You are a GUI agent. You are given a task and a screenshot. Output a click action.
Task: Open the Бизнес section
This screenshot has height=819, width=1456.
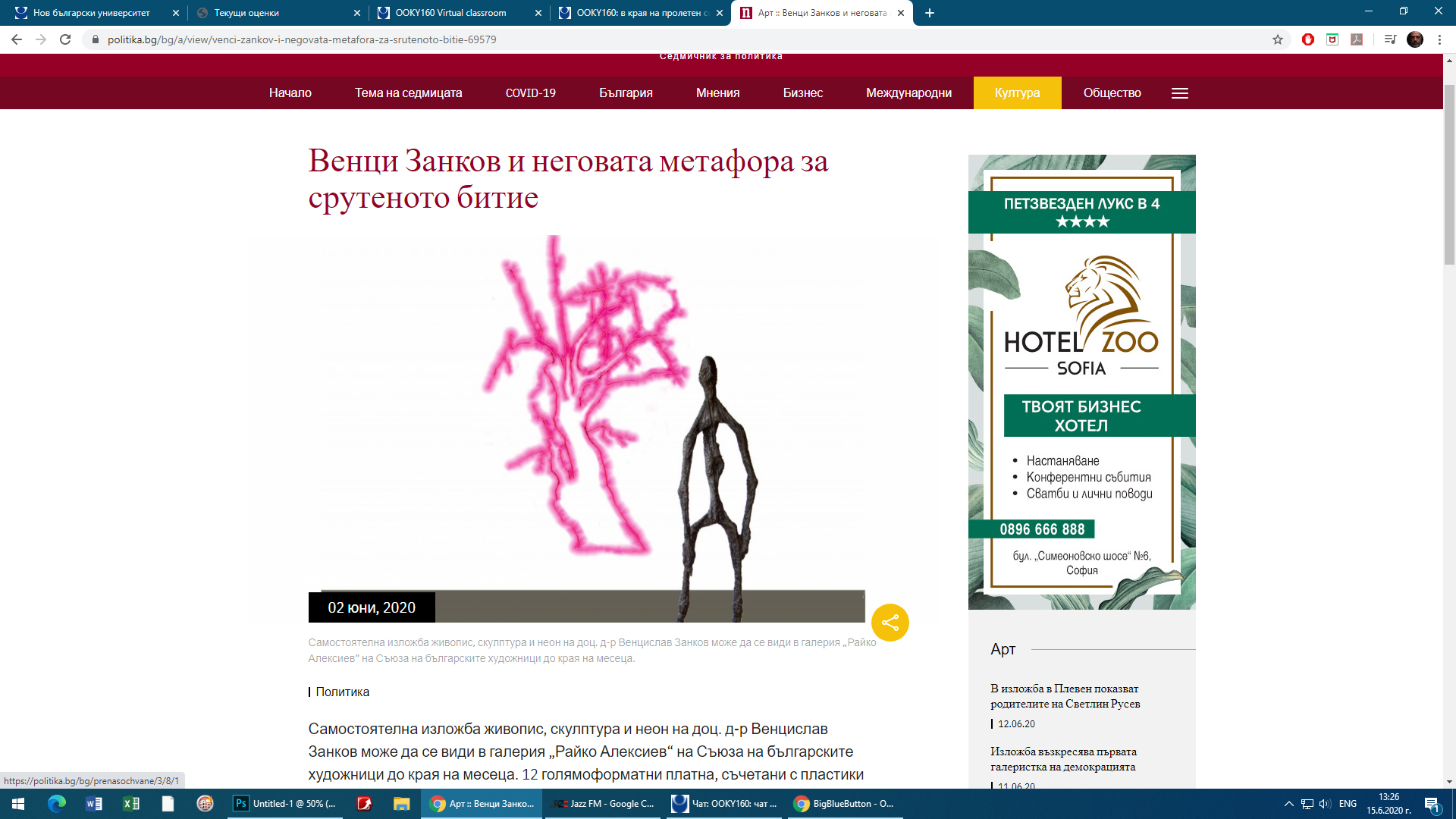tap(803, 93)
